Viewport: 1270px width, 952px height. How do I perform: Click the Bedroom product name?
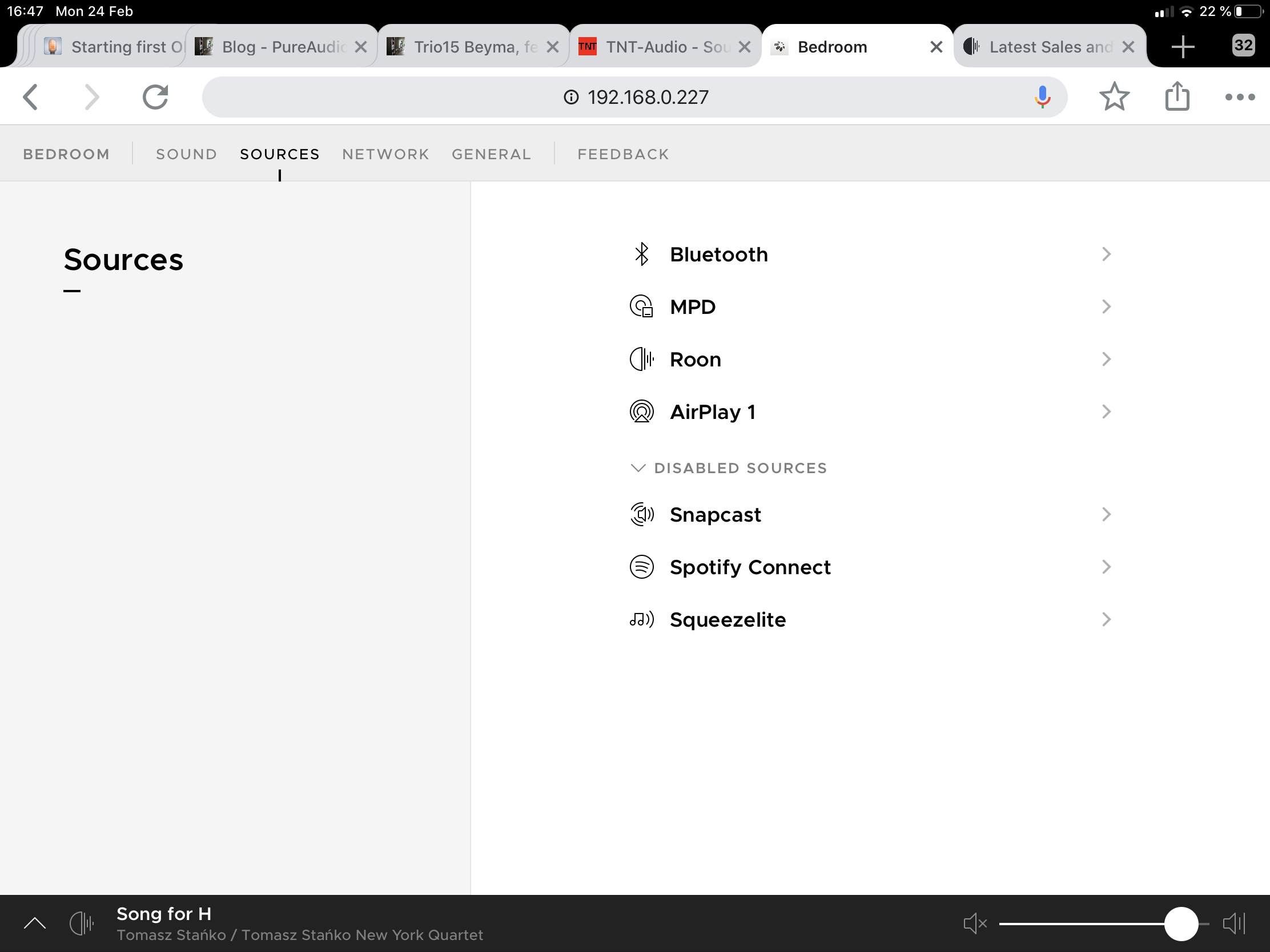(x=66, y=154)
